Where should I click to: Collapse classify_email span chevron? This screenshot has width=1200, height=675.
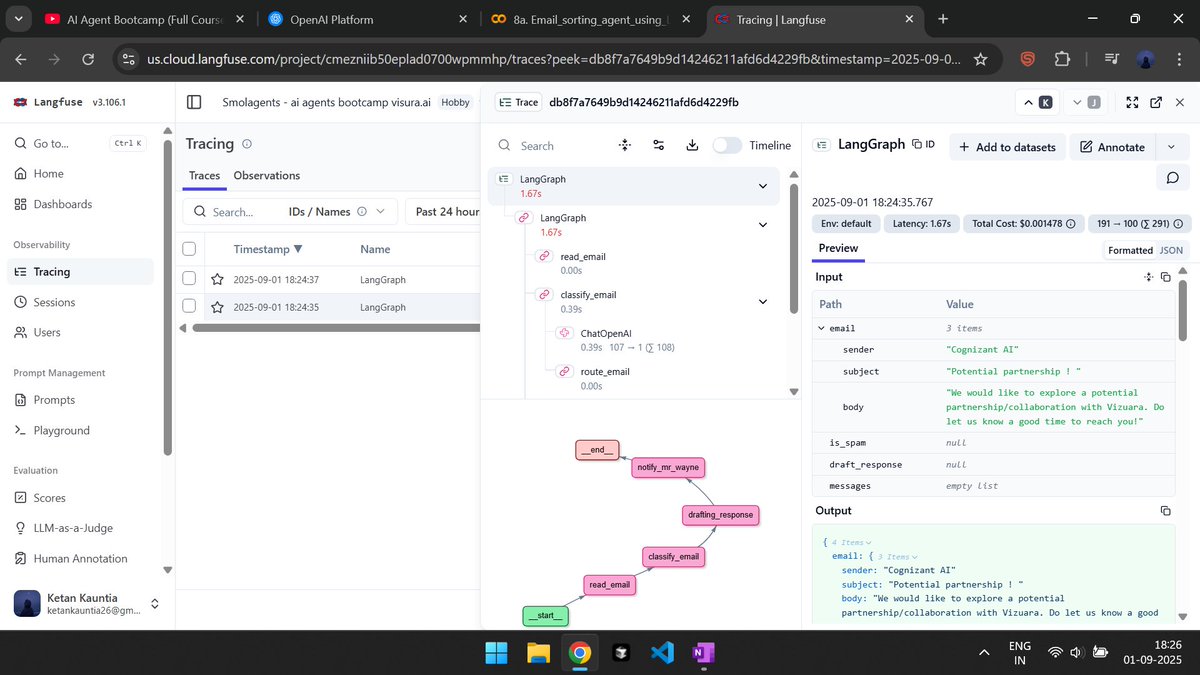(763, 301)
